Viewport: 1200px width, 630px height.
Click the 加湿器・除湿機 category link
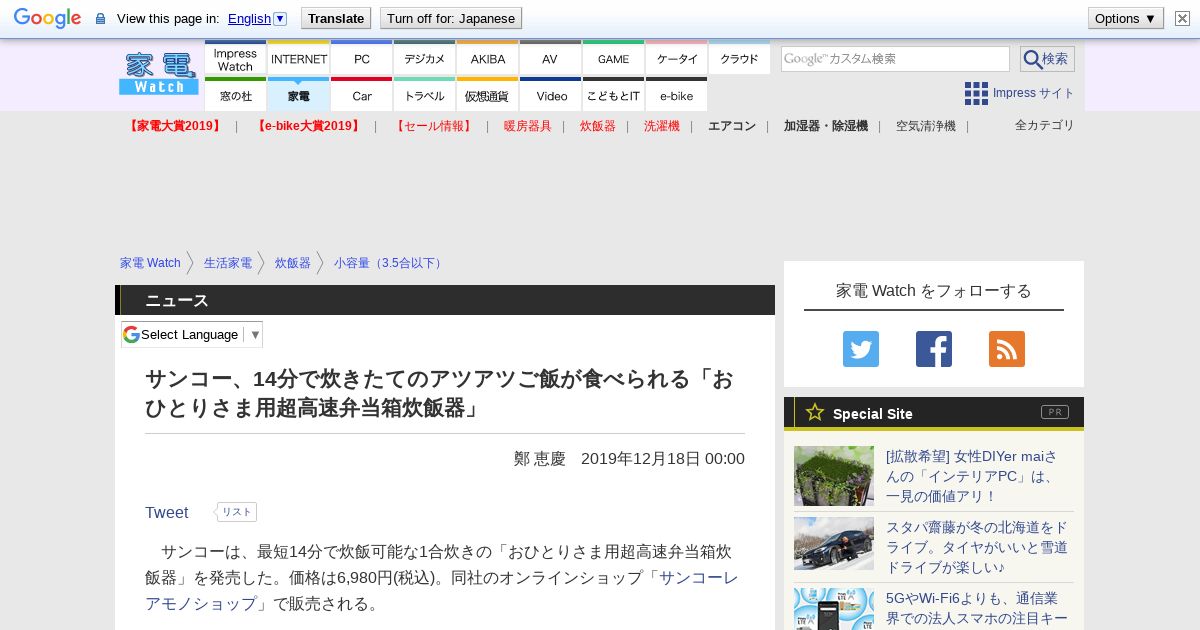[x=826, y=126]
